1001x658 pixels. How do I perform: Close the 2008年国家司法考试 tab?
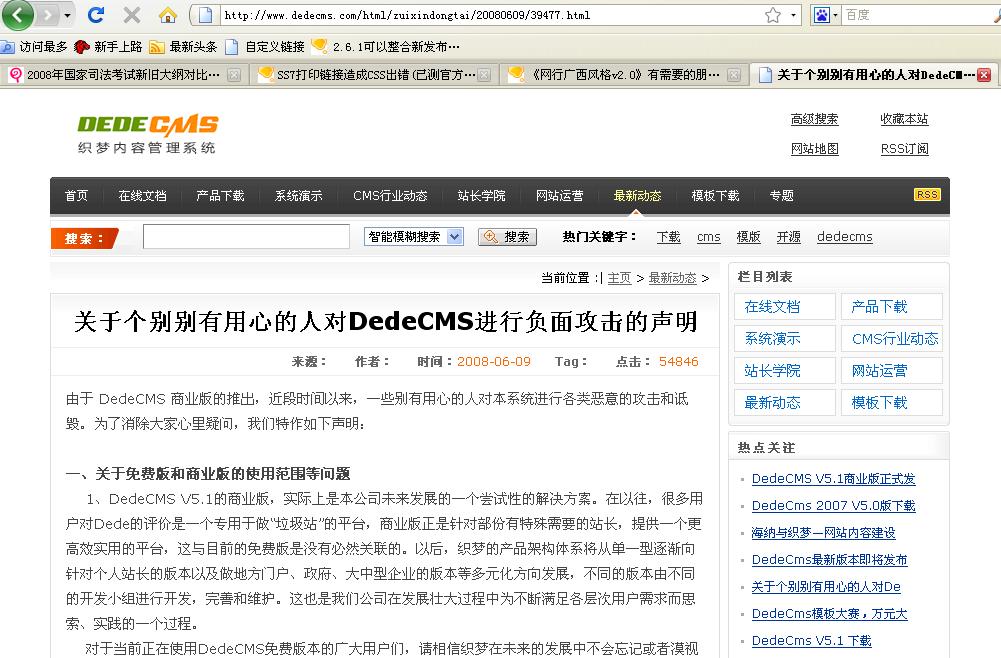(234, 75)
